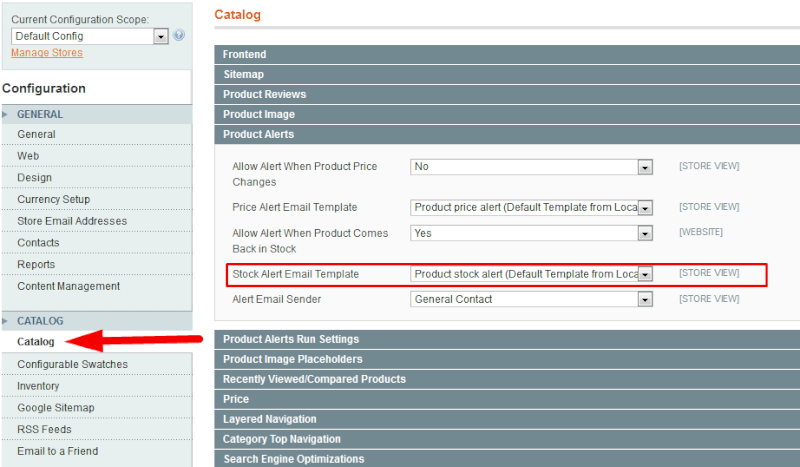This screenshot has height=467, width=800.
Task: Expand the Price section
Action: click(x=507, y=399)
